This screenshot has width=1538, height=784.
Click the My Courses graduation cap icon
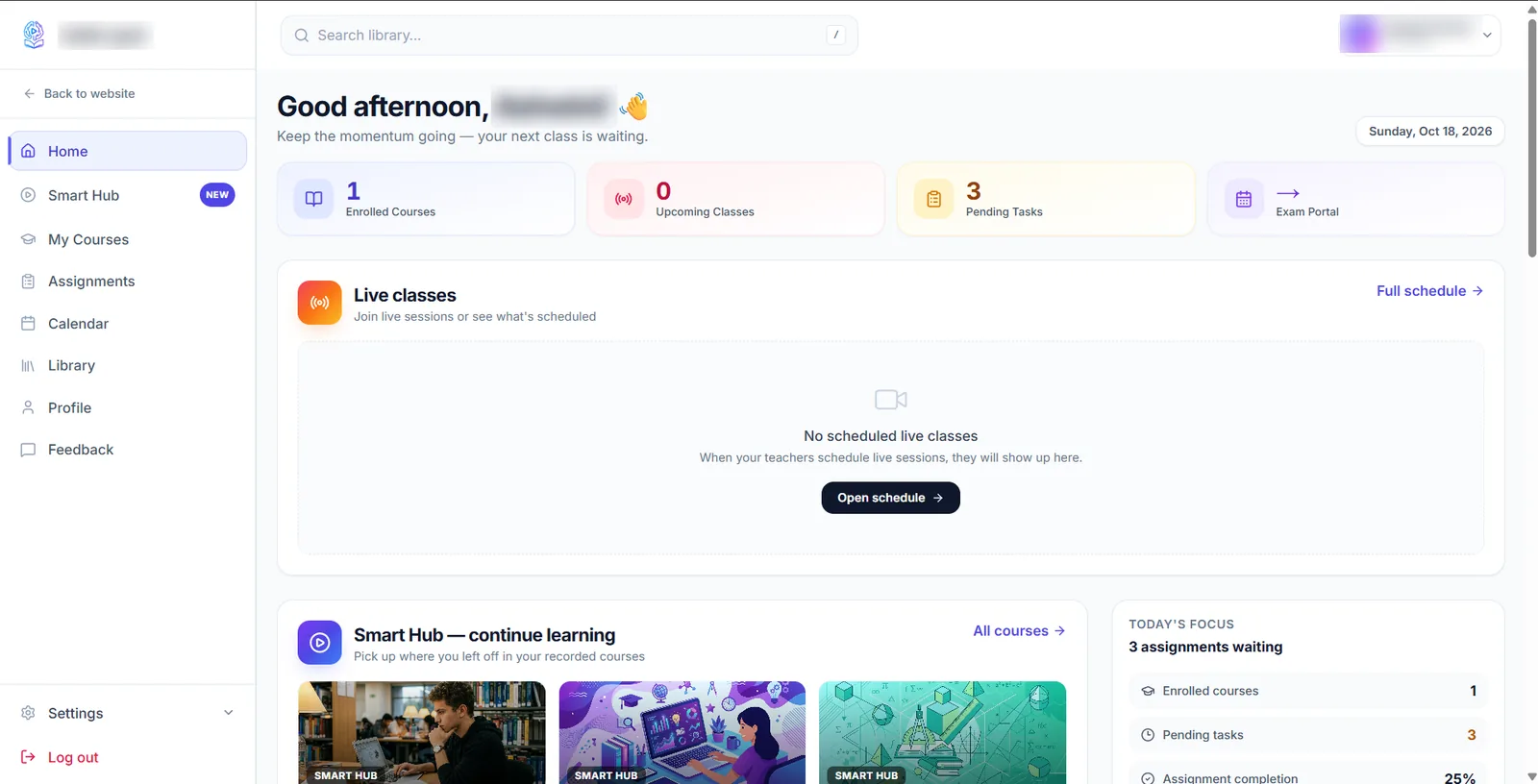click(29, 239)
